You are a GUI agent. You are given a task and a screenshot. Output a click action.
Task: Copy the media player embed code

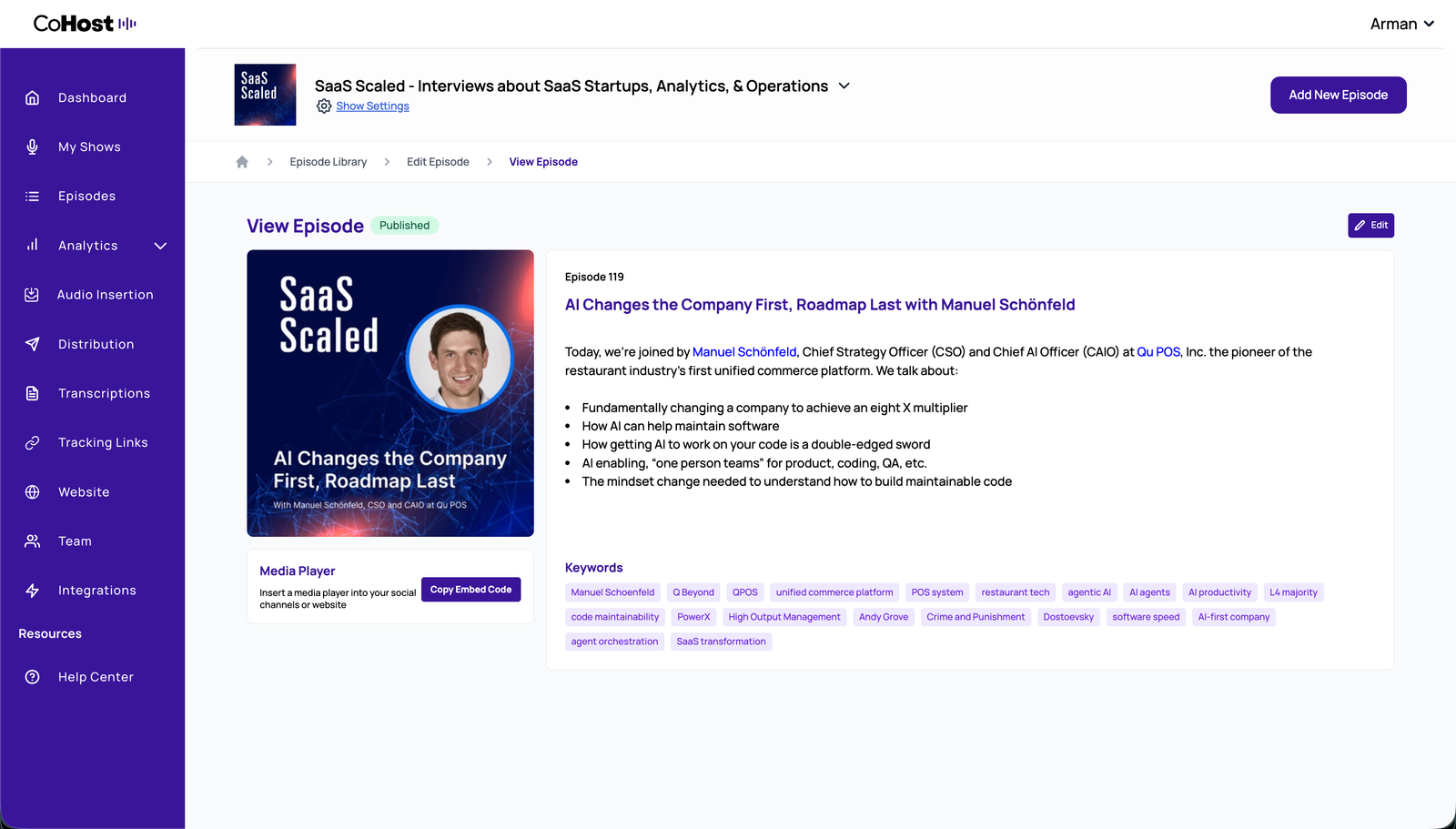pos(470,590)
